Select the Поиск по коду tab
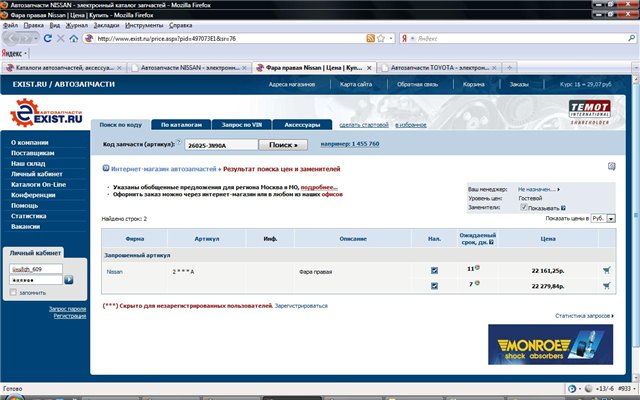The width and height of the screenshot is (640, 400). (120, 125)
